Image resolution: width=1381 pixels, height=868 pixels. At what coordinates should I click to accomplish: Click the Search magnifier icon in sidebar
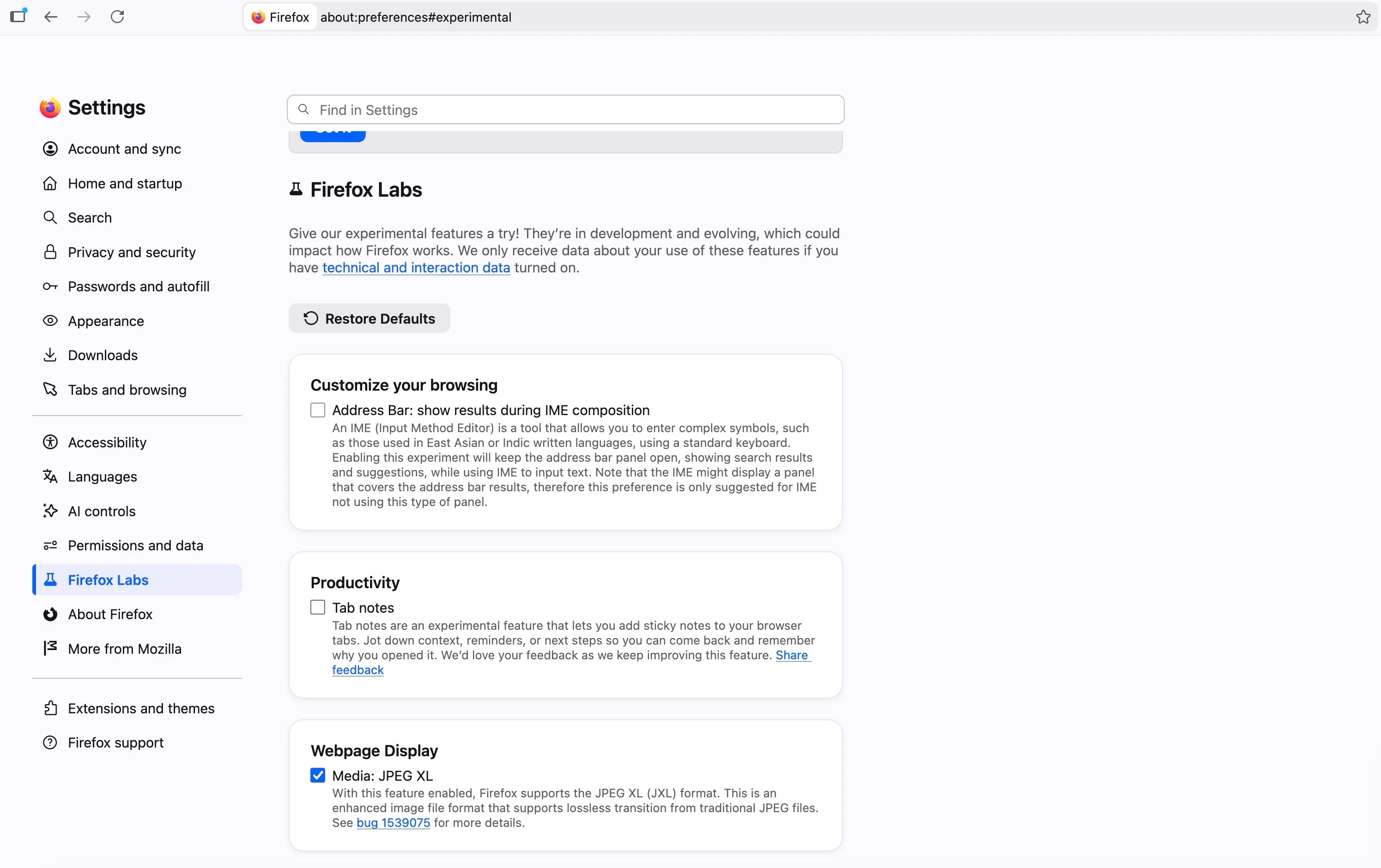pos(50,218)
